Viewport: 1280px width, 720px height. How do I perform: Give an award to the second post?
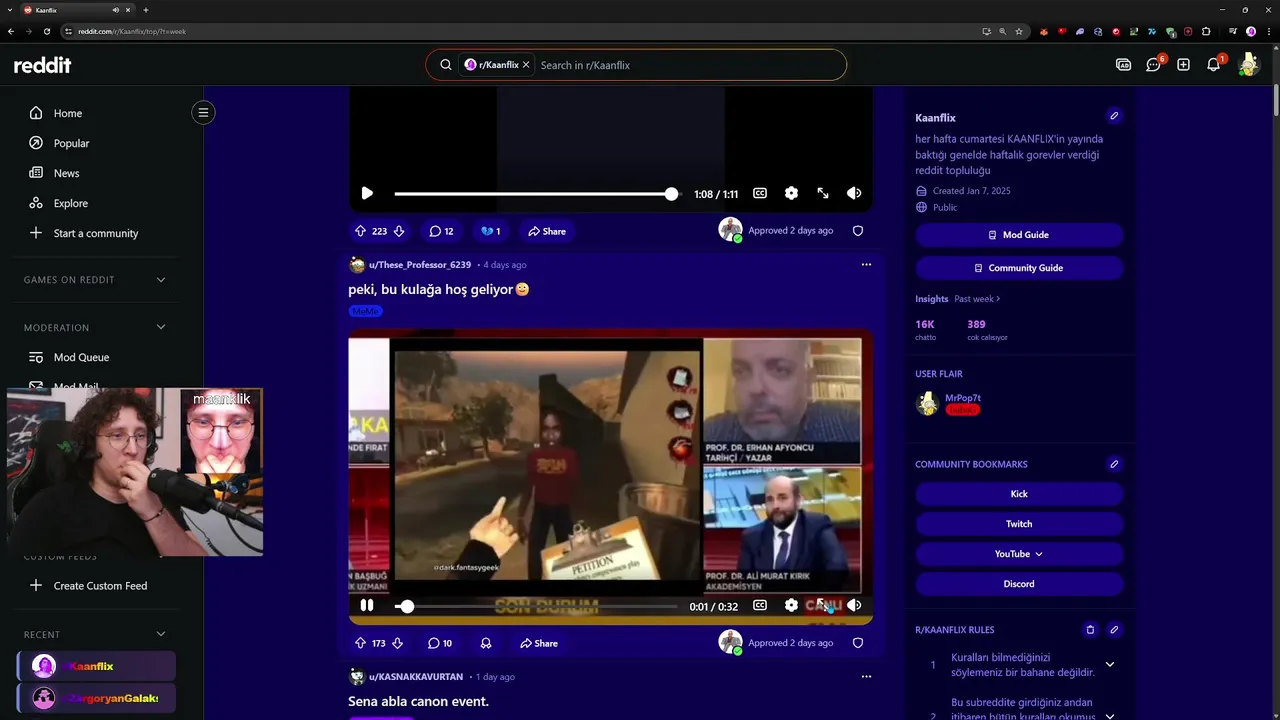click(x=486, y=643)
